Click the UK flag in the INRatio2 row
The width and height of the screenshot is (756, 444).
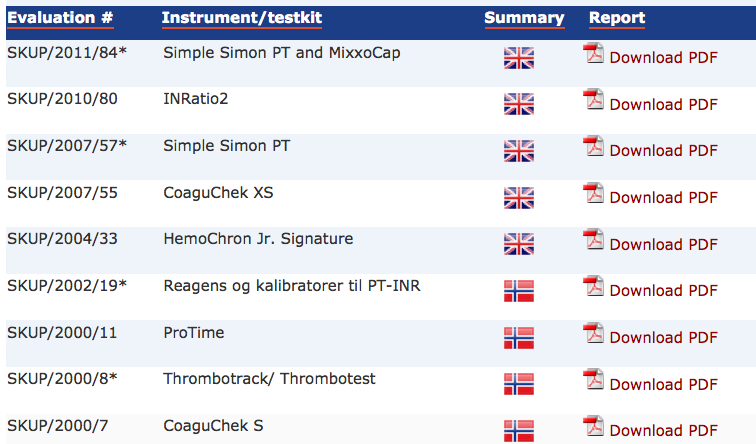click(x=519, y=104)
